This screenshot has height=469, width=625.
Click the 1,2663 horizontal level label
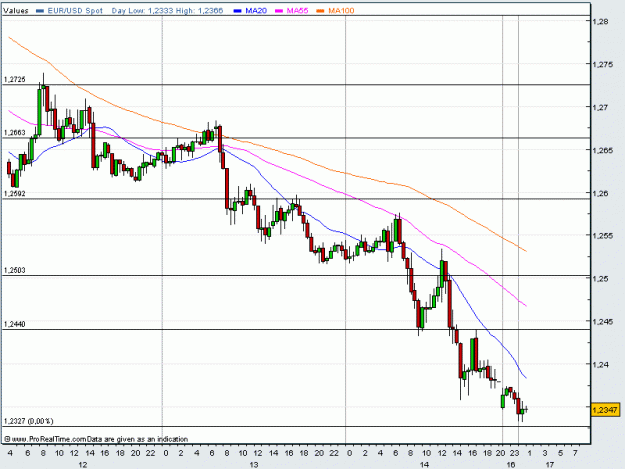pos(15,133)
